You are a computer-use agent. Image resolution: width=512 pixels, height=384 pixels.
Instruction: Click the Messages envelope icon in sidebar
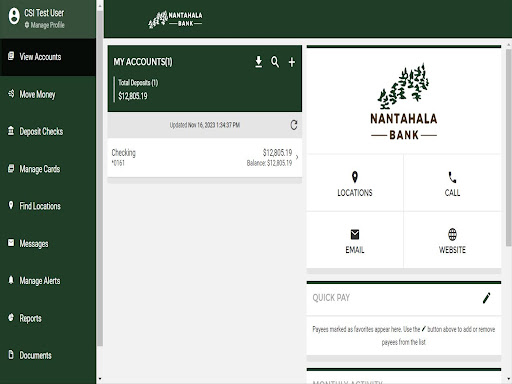click(11, 243)
